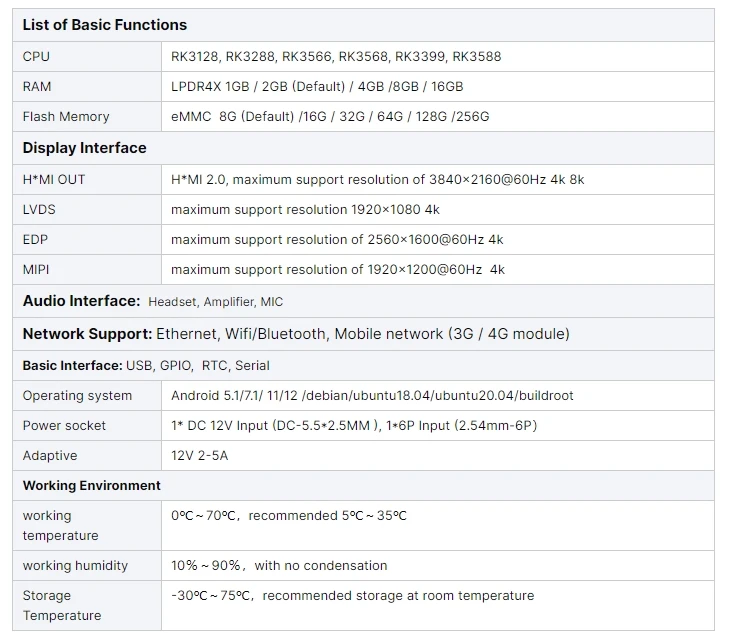729x644 pixels.
Task: Click the Display Interface section header
Action: pos(85,148)
